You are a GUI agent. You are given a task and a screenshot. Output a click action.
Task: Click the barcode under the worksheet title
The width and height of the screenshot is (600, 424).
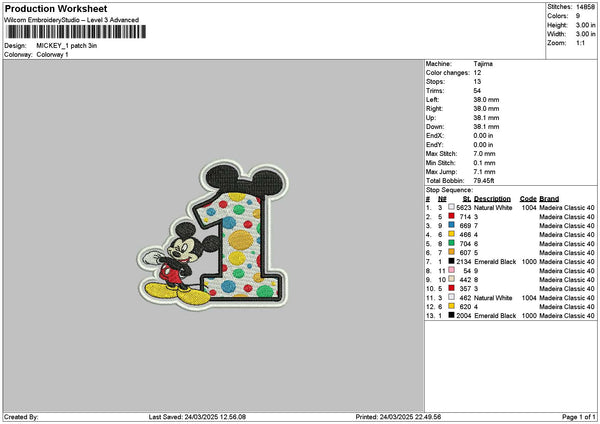point(76,32)
